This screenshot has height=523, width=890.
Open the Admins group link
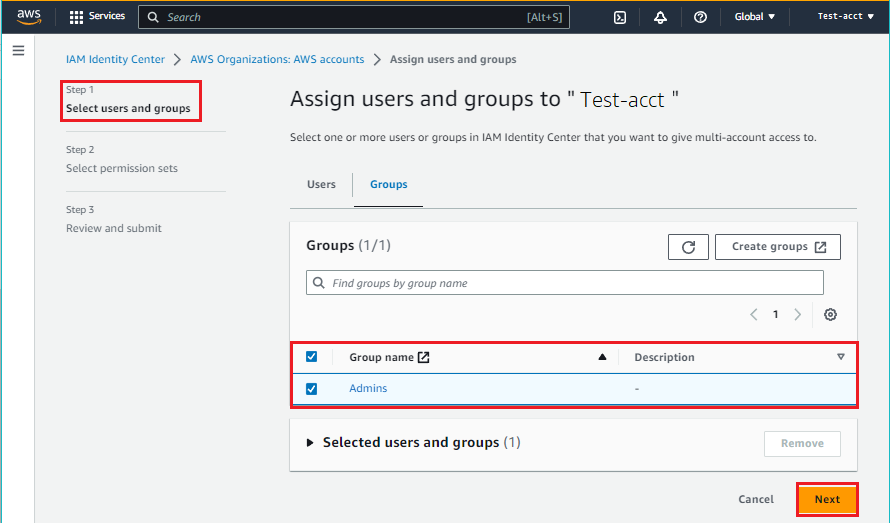coord(368,388)
